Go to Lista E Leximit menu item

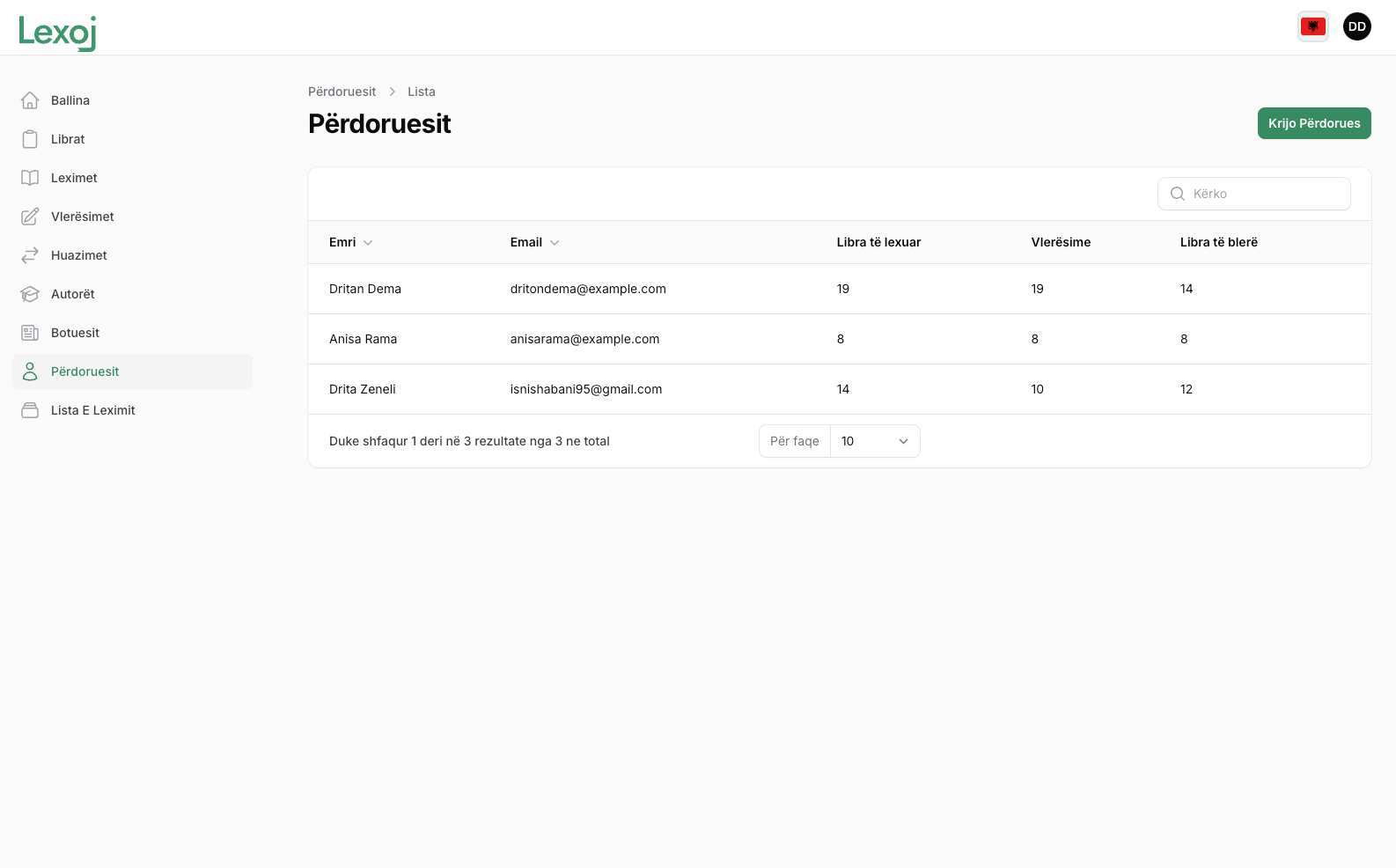pyautogui.click(x=93, y=410)
